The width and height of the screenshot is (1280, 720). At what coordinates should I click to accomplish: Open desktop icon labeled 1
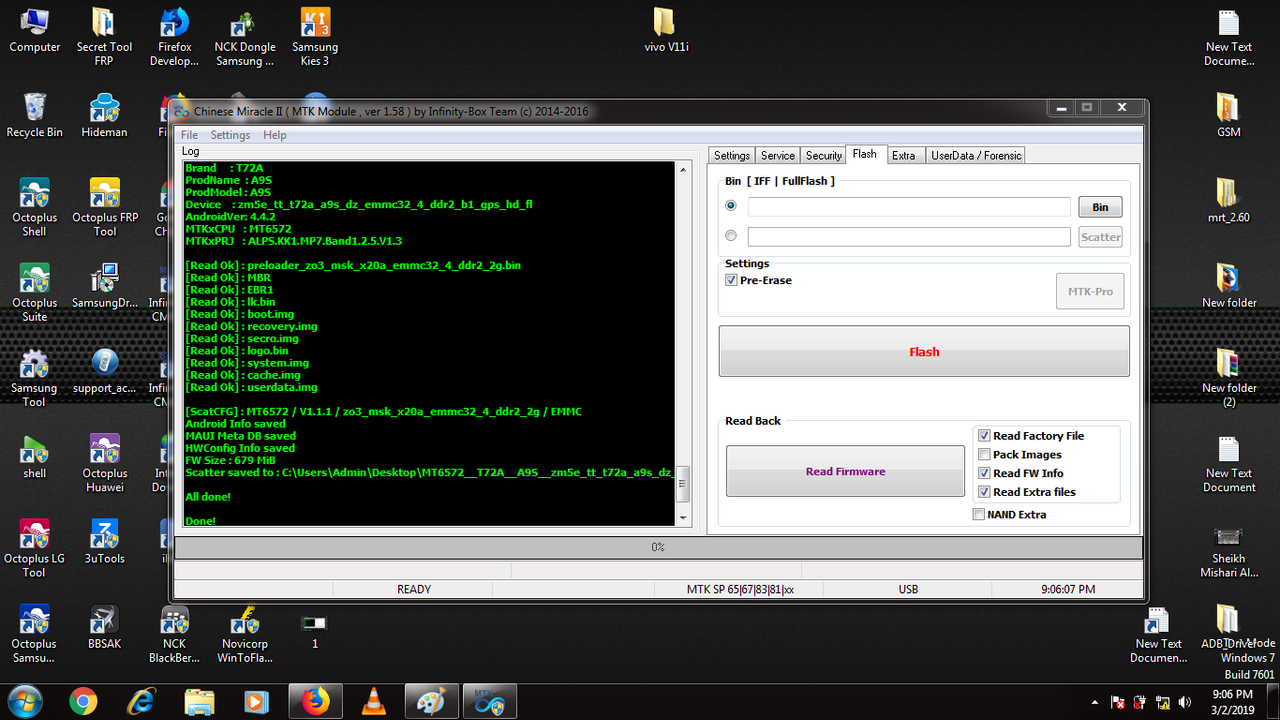314,629
